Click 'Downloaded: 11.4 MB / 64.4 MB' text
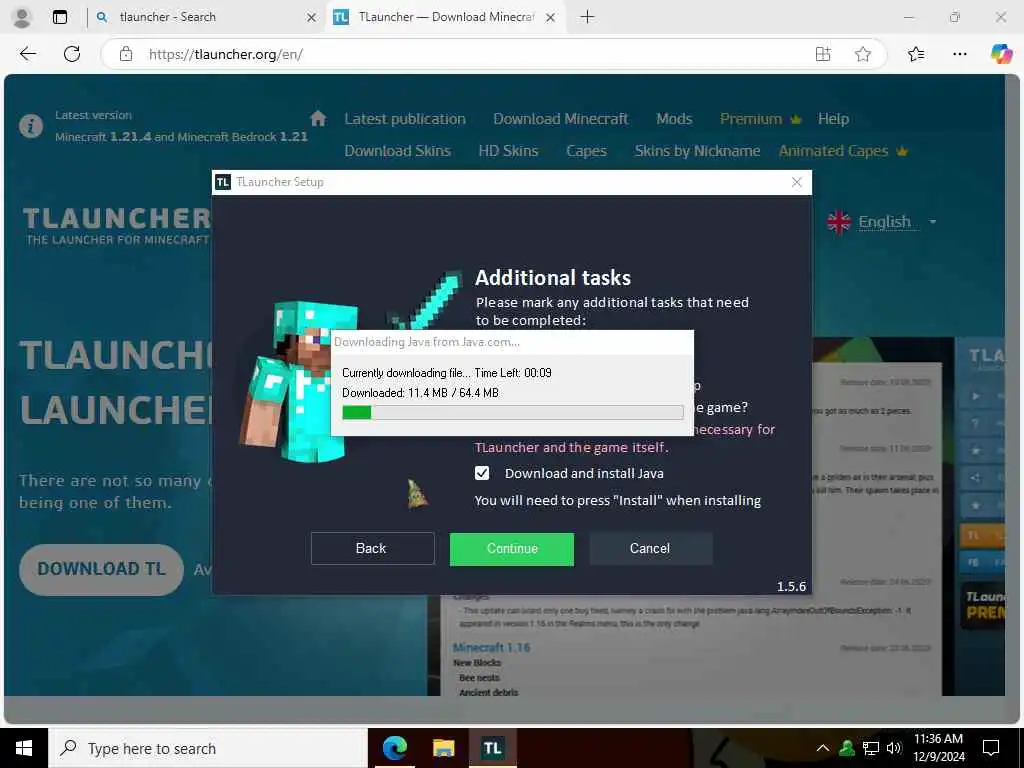 [x=420, y=393]
